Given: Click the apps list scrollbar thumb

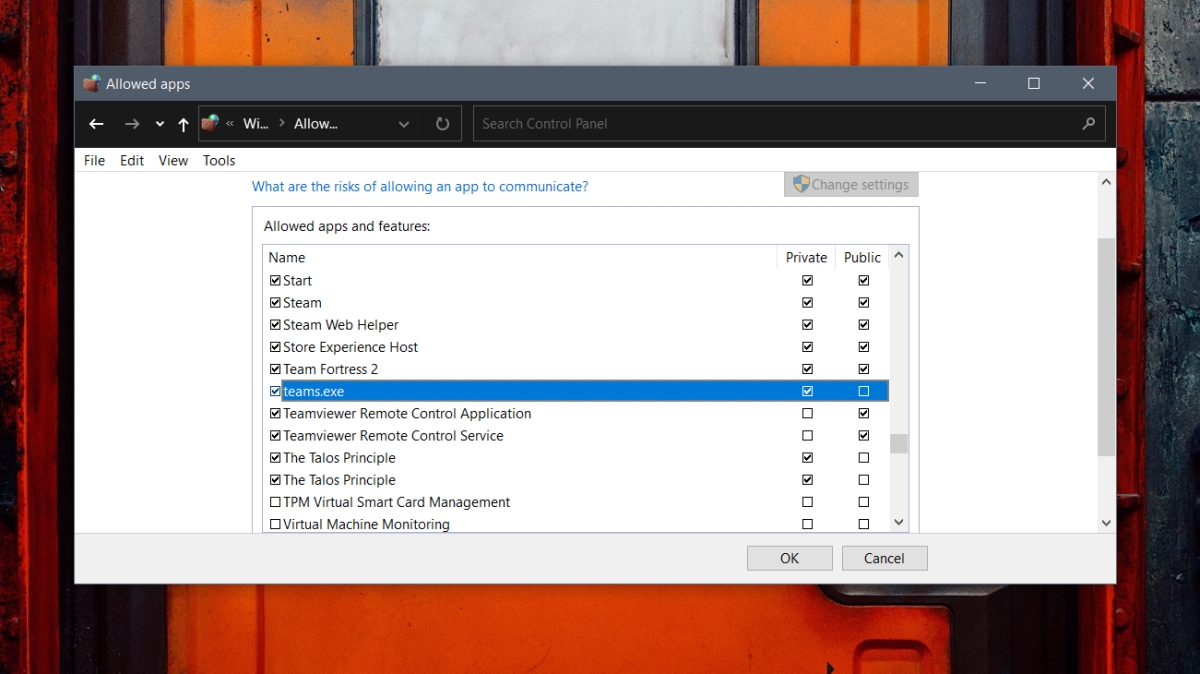Looking at the screenshot, I should click(x=899, y=443).
